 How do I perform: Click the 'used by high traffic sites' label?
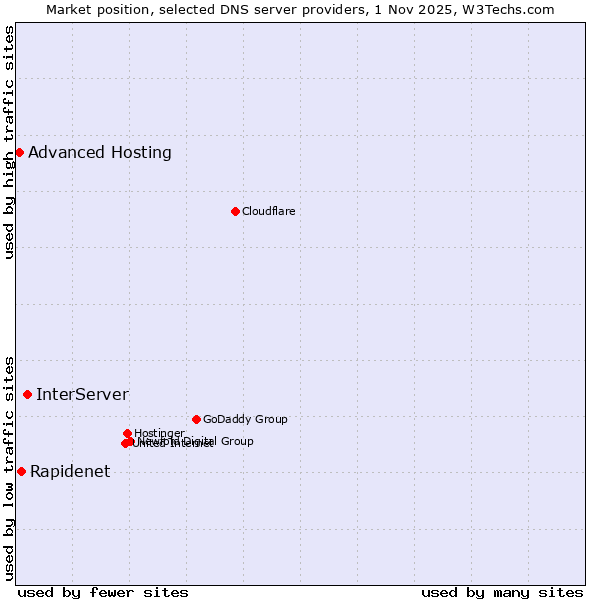[x=9, y=142]
